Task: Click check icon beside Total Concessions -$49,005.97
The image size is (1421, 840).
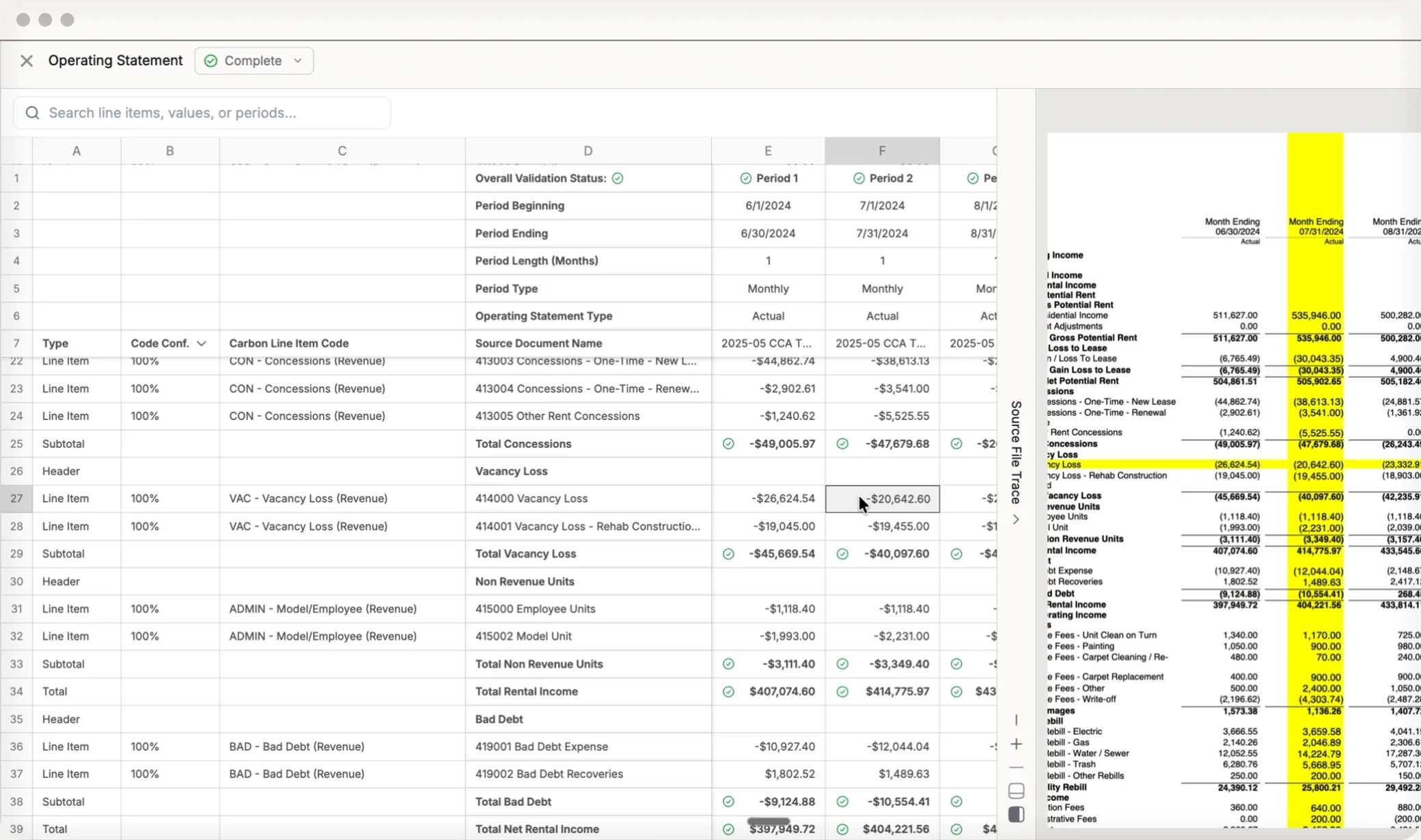Action: [728, 444]
